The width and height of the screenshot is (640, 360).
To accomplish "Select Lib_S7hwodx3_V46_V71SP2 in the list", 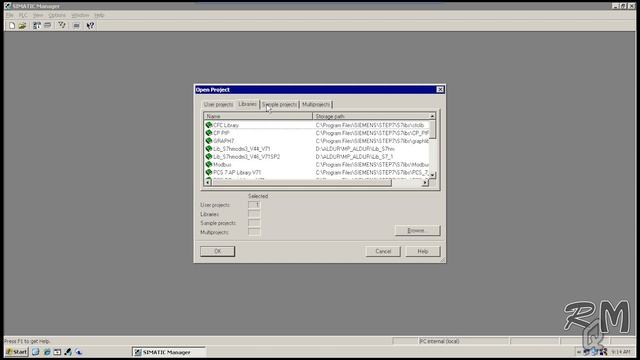I will point(316,157).
